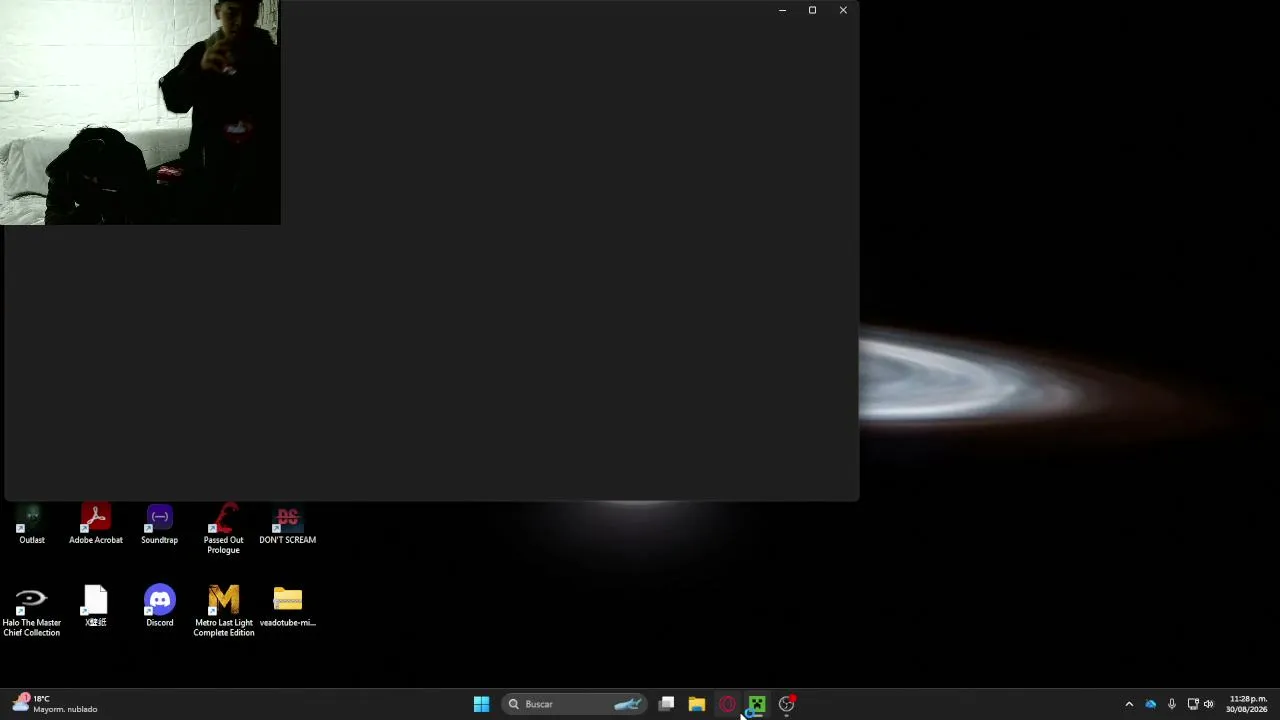Open Task View on the taskbar
This screenshot has height=720, width=1280.
[x=666, y=704]
